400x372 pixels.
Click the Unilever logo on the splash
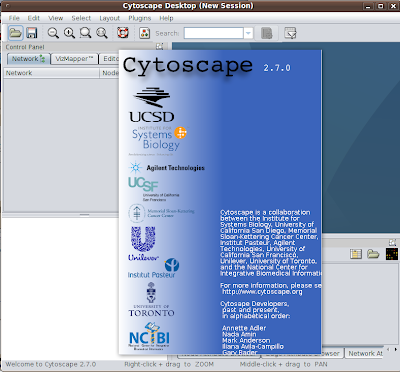click(x=143, y=243)
